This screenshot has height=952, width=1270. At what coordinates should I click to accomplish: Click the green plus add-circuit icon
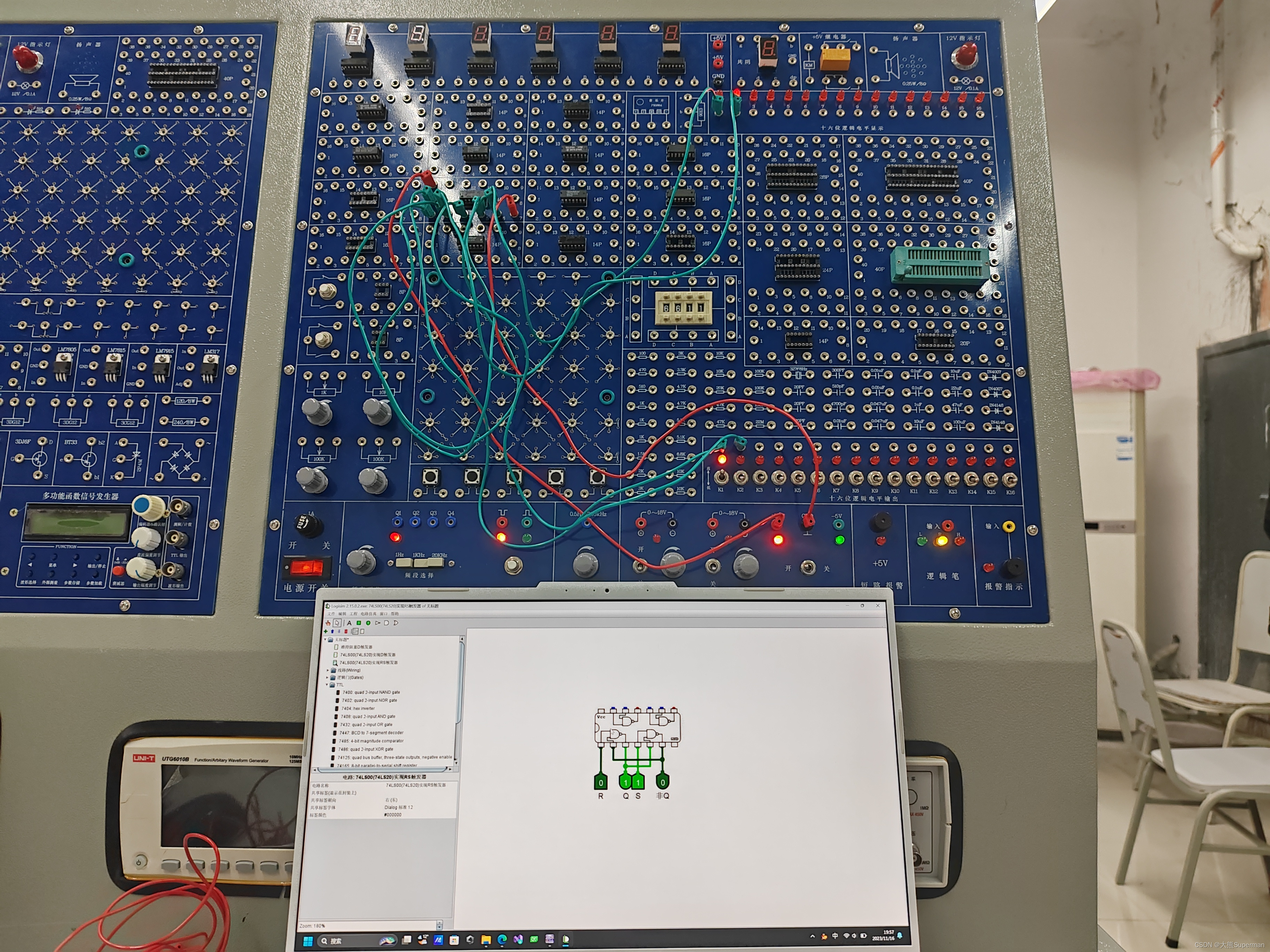click(326, 632)
